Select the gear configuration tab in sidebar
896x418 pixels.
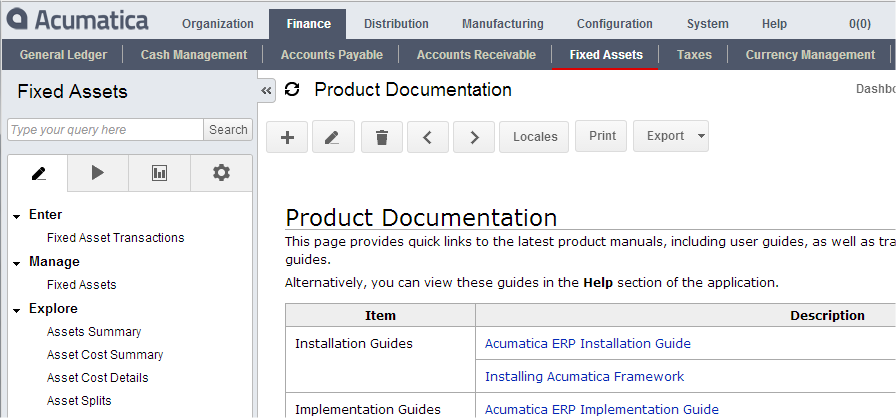[x=221, y=173]
